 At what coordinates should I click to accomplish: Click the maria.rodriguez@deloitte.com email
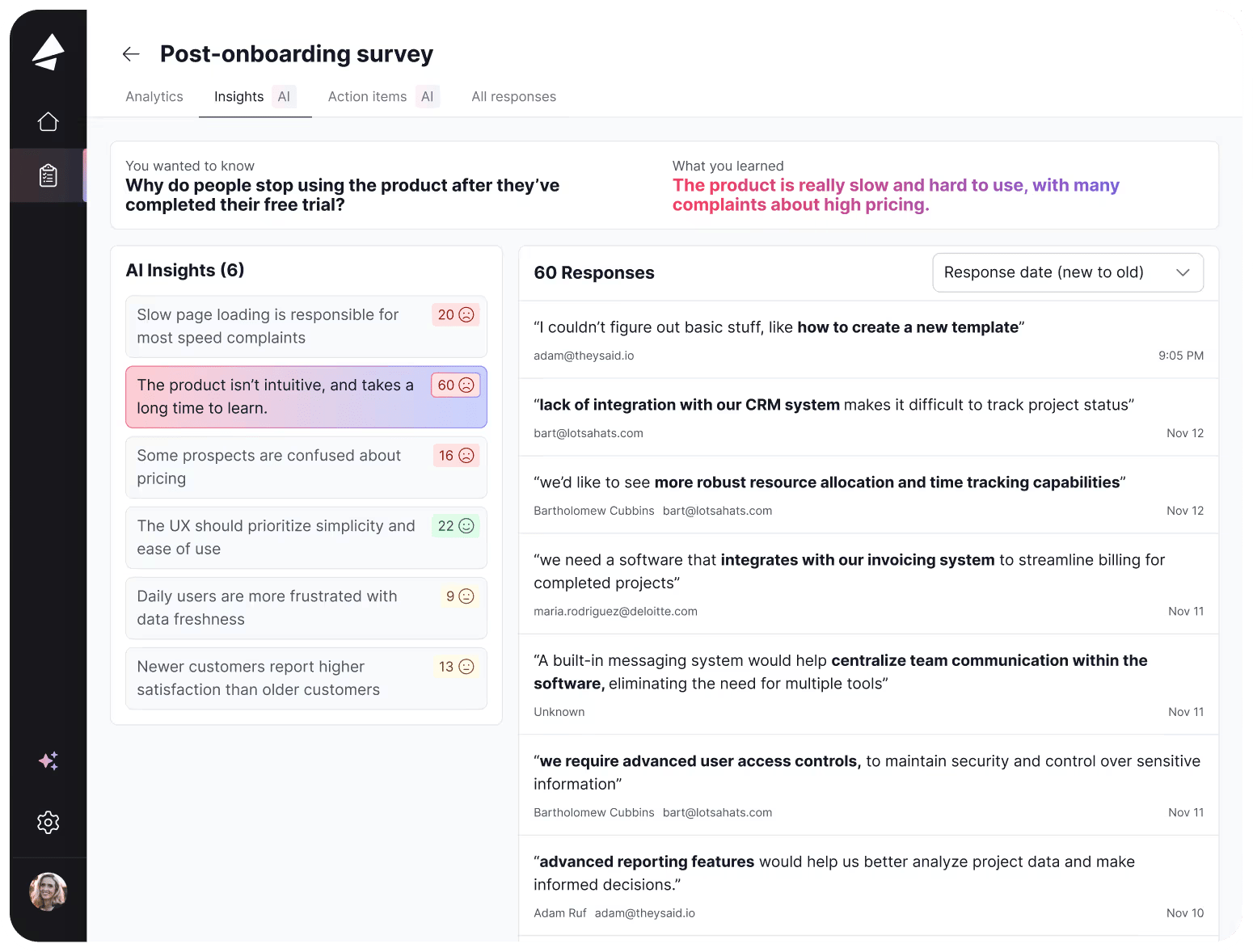pyautogui.click(x=615, y=611)
